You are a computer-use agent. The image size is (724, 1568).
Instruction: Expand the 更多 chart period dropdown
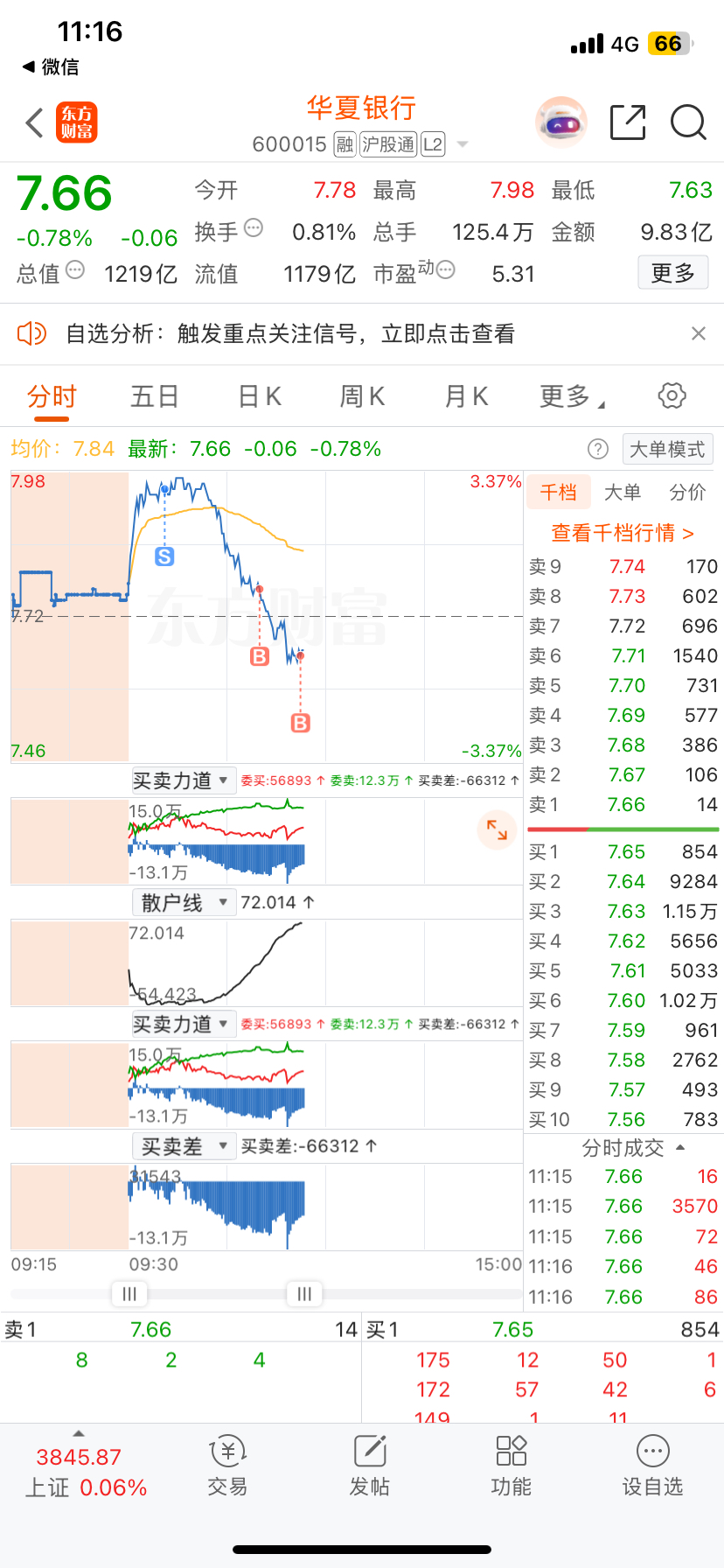tap(573, 396)
